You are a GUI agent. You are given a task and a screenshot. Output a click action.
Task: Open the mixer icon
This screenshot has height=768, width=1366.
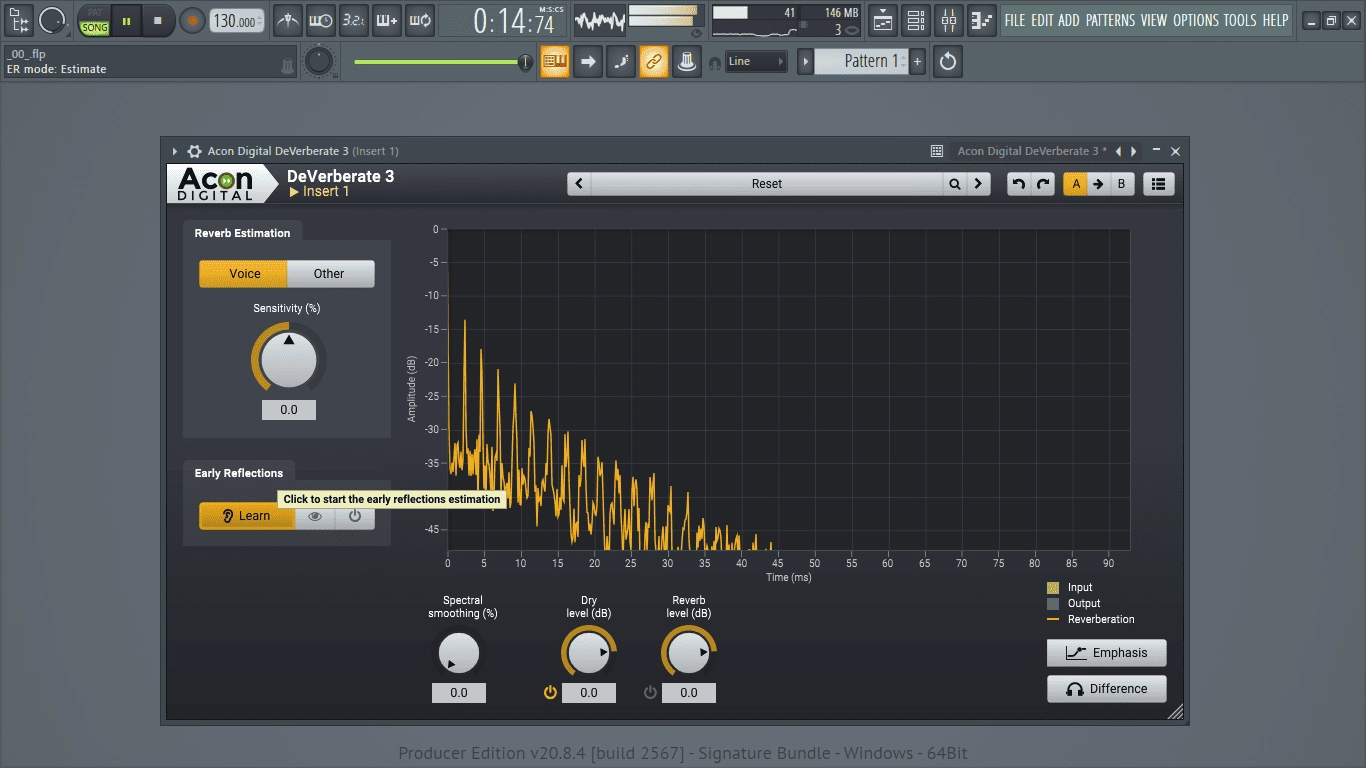pyautogui.click(x=949, y=19)
